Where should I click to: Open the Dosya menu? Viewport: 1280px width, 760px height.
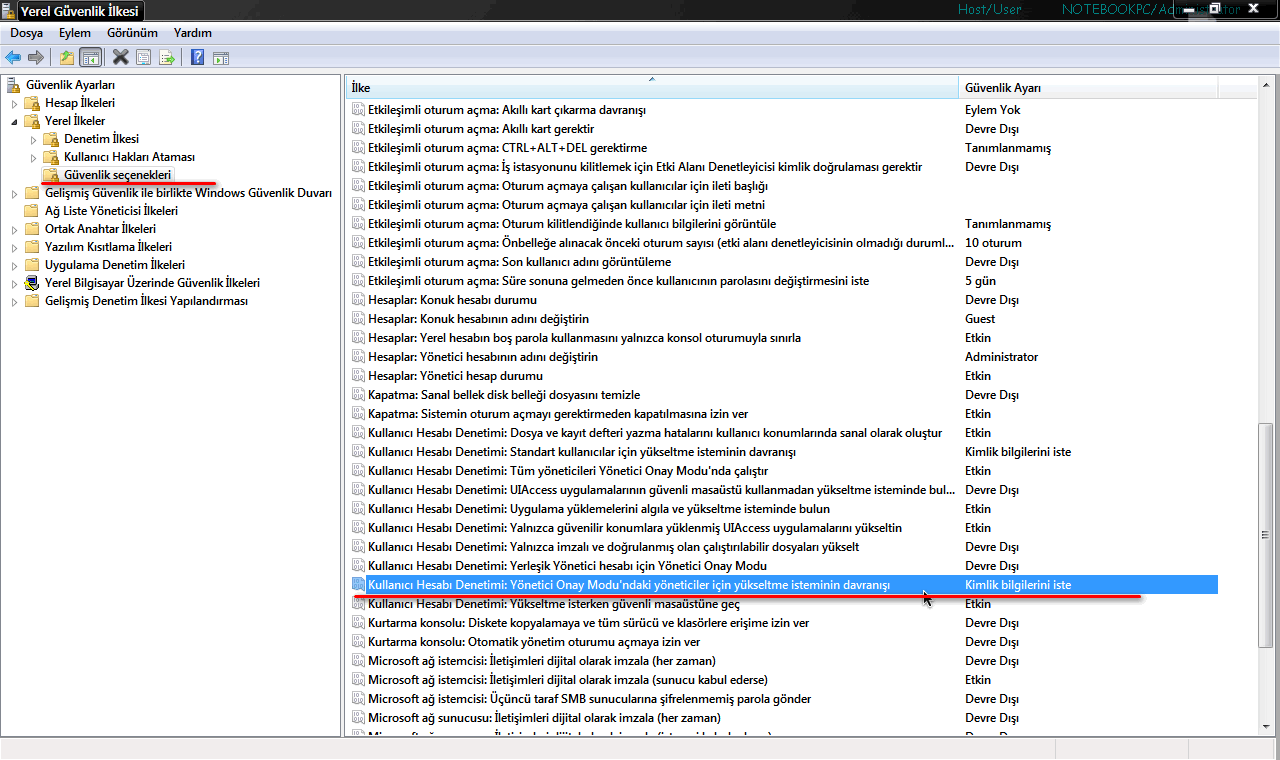(x=27, y=33)
